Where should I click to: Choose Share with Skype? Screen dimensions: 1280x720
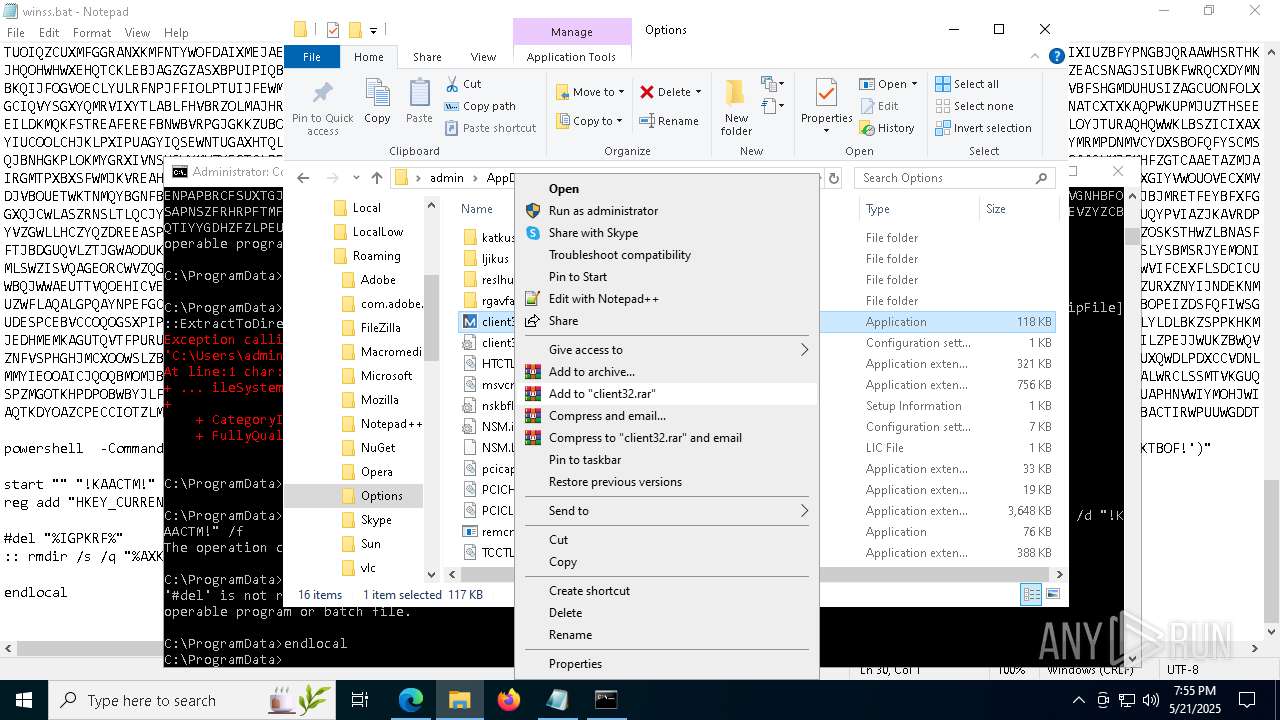click(x=667, y=233)
